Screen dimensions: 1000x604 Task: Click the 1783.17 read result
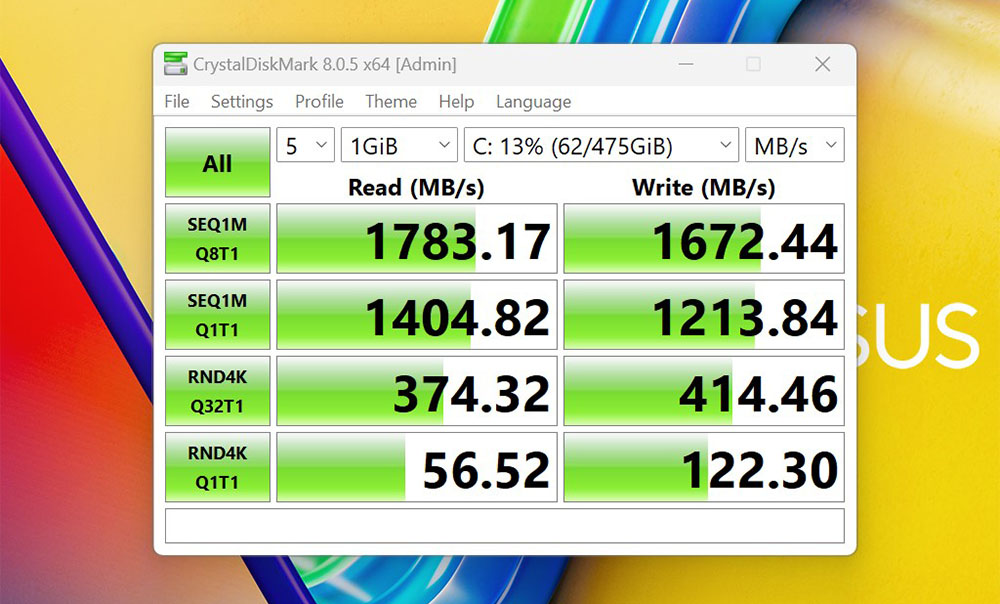[x=417, y=239]
